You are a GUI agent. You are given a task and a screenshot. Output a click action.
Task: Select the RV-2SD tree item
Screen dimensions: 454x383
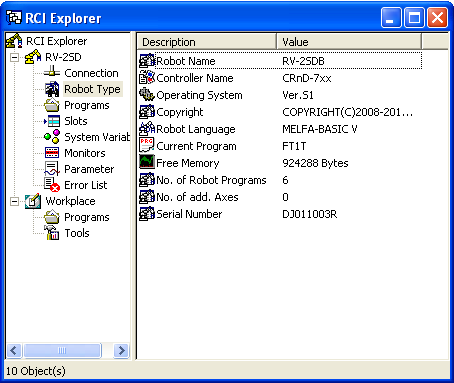(x=63, y=57)
